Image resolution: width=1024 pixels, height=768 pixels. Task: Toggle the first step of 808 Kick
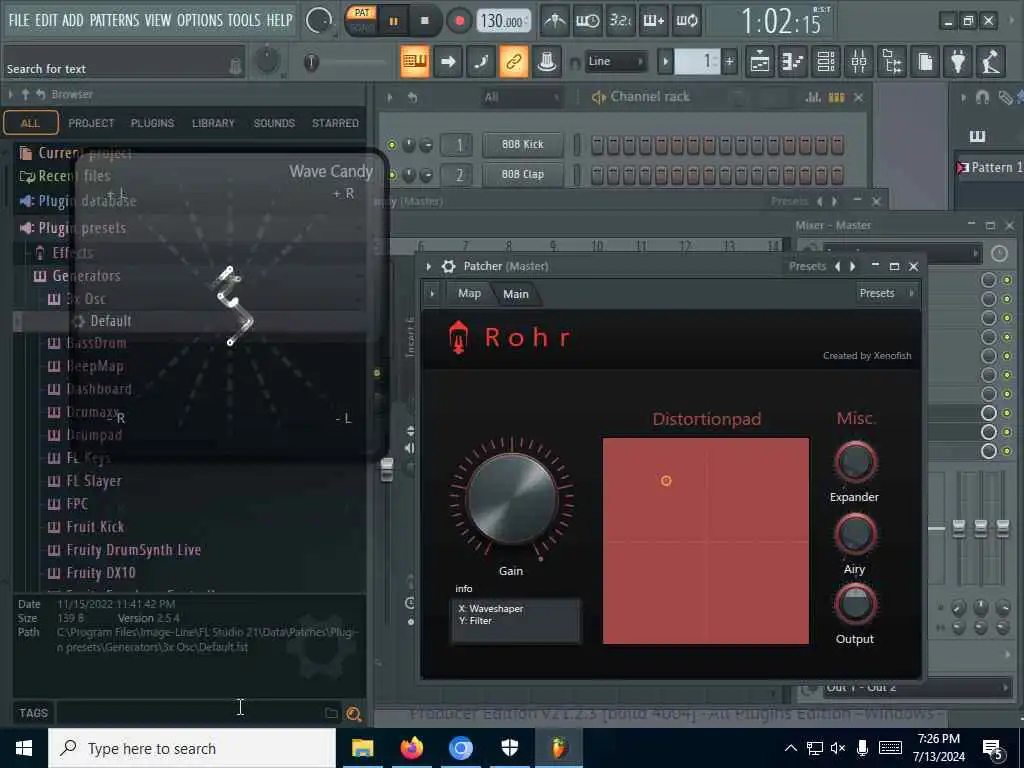pos(597,145)
